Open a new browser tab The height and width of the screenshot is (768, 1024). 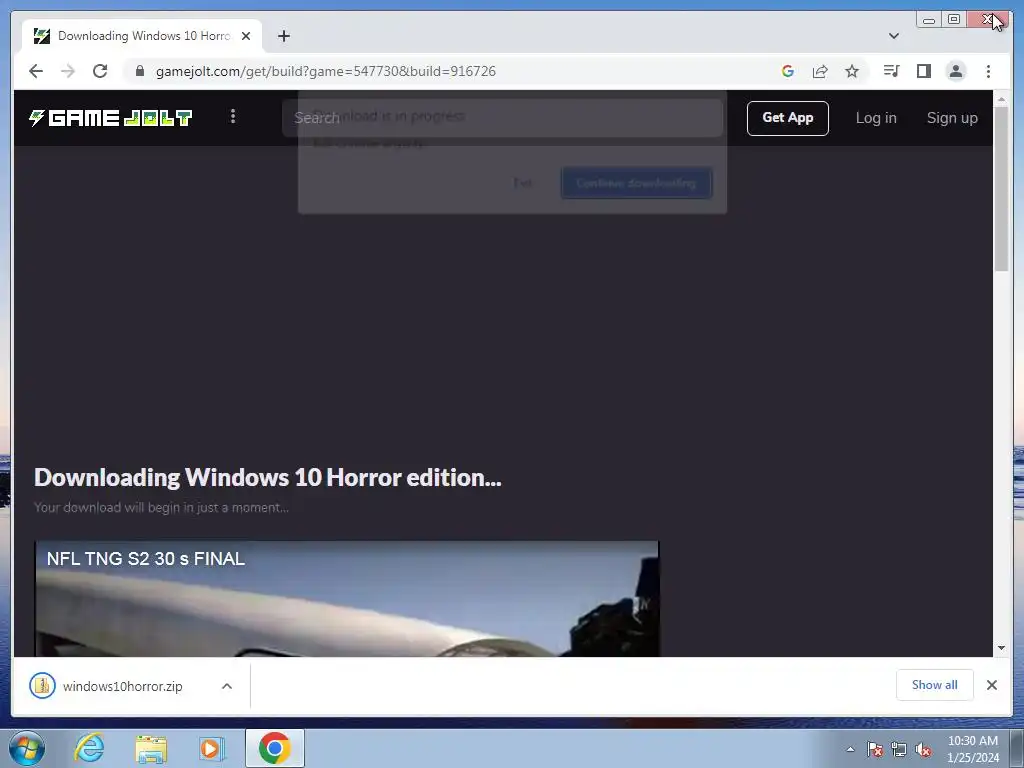pos(283,36)
